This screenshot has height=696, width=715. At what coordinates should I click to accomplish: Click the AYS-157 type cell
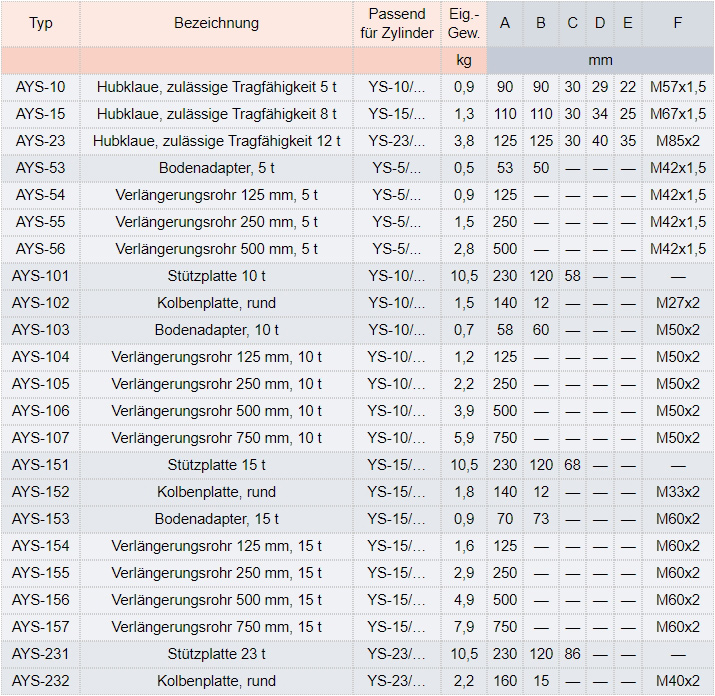41,627
